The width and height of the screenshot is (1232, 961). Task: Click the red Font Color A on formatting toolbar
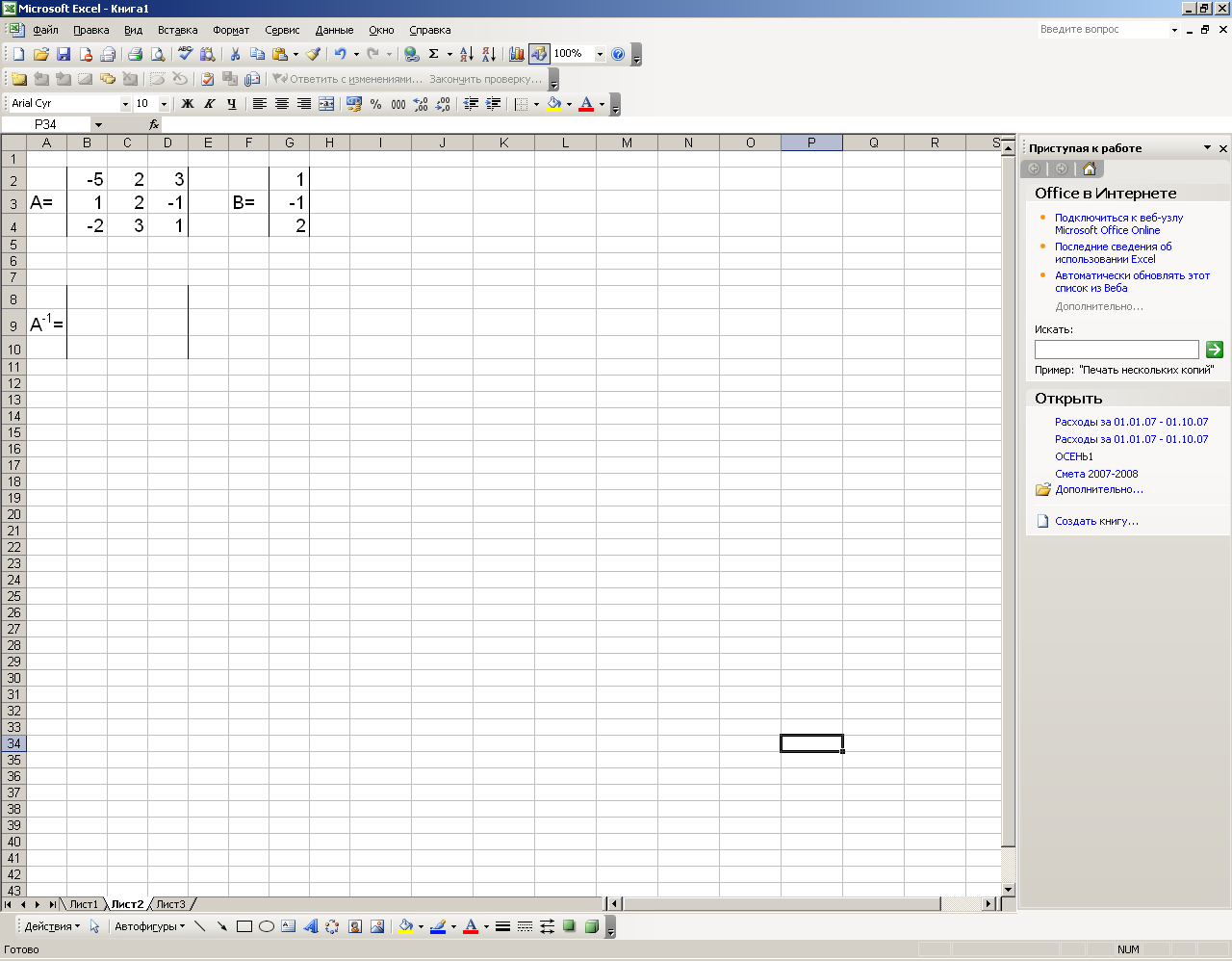point(586,104)
